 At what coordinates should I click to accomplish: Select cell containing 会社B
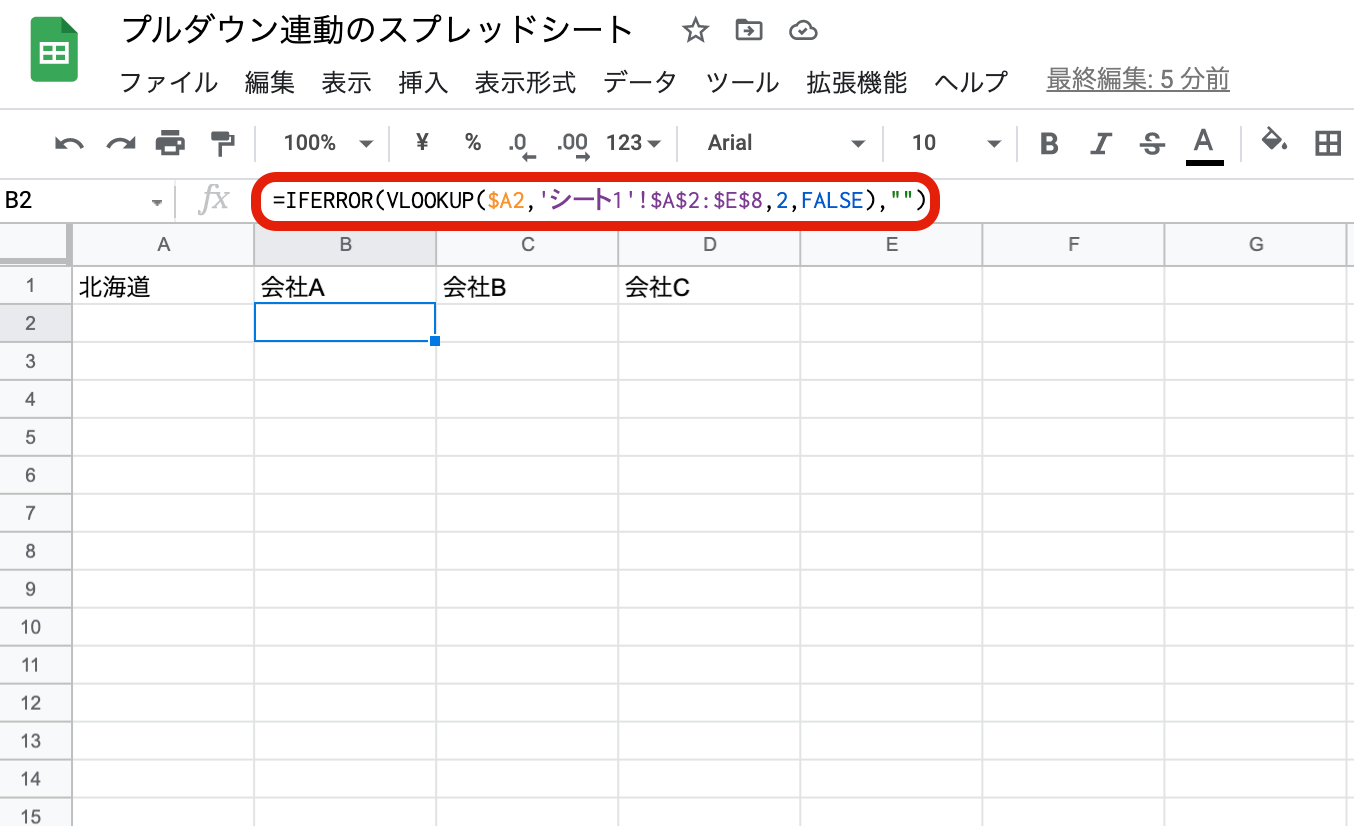527,287
